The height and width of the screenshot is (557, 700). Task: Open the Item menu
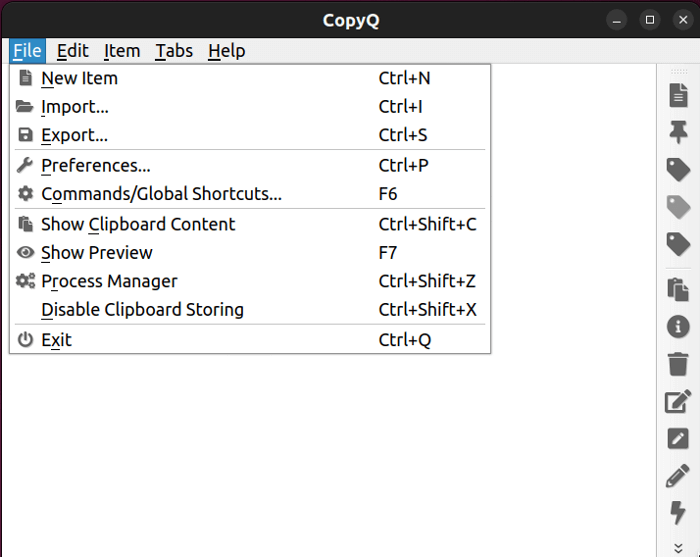(x=122, y=51)
